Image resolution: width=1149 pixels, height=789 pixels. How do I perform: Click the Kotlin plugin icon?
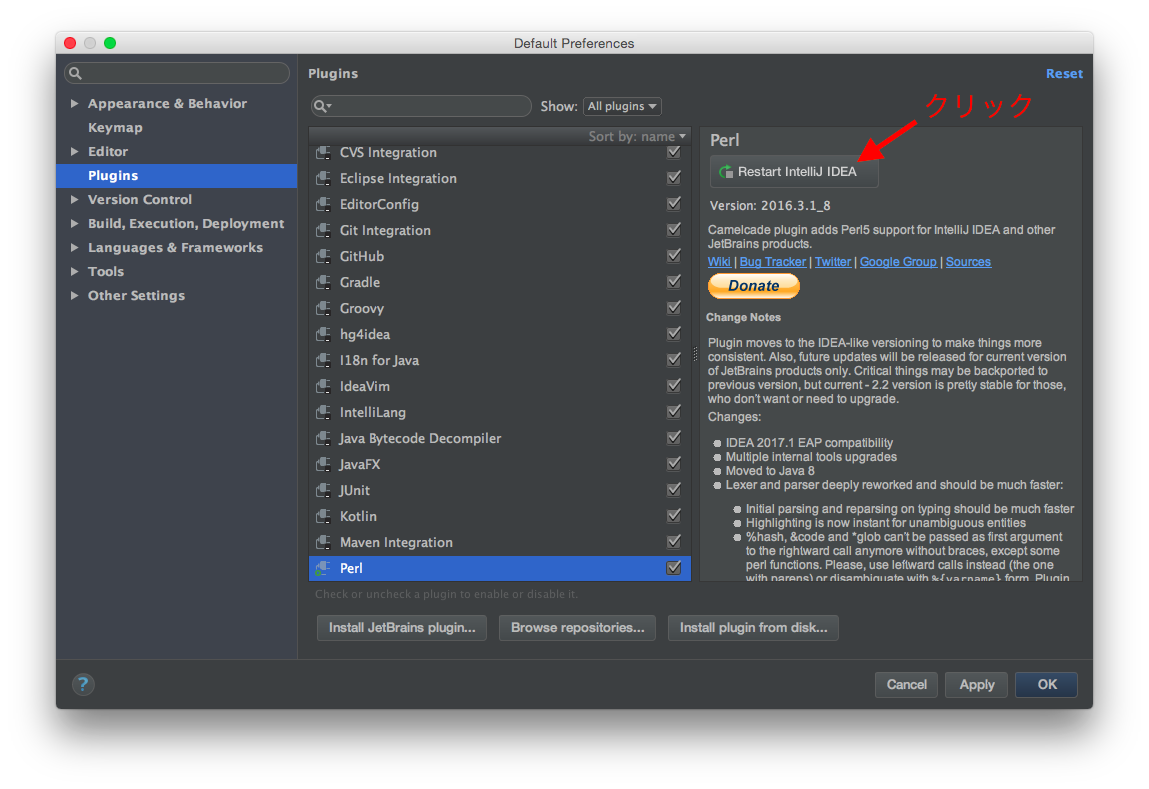point(323,516)
